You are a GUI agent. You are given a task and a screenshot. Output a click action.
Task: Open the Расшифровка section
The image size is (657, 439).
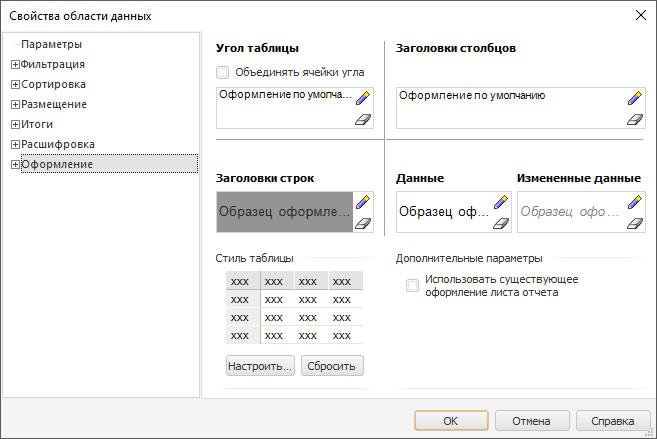58,144
